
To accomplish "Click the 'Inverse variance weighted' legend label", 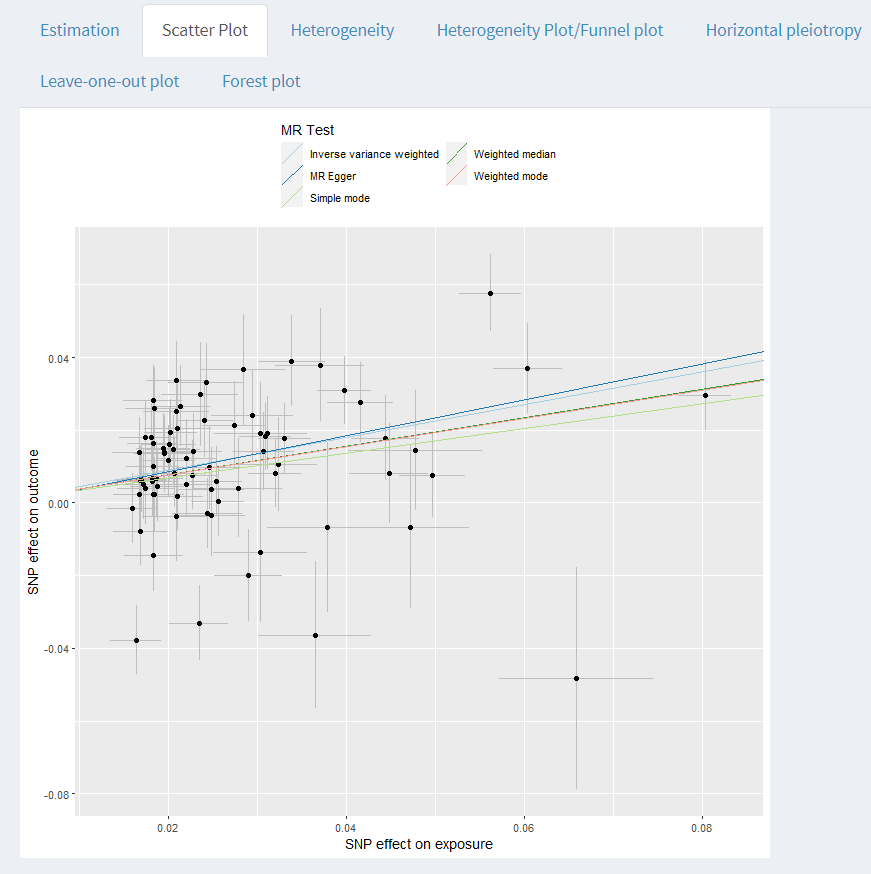I will pyautogui.click(x=374, y=154).
